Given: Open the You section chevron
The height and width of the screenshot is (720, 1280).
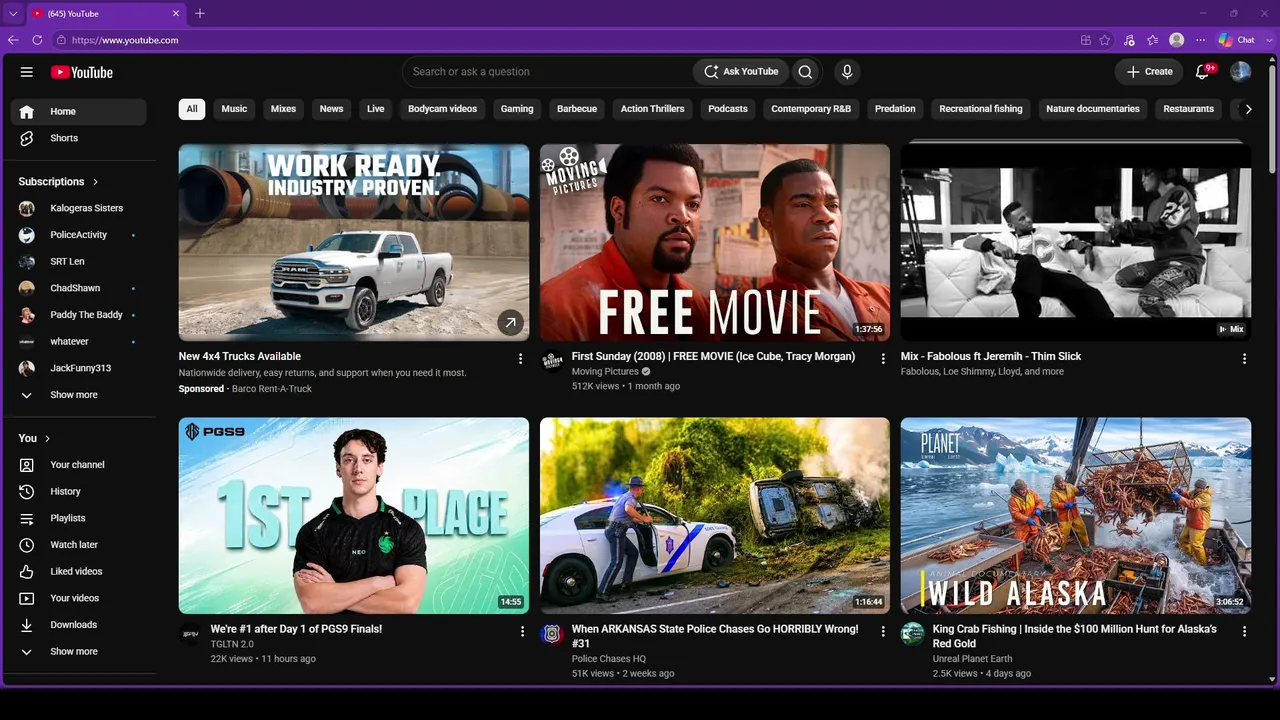Looking at the screenshot, I should [47, 439].
